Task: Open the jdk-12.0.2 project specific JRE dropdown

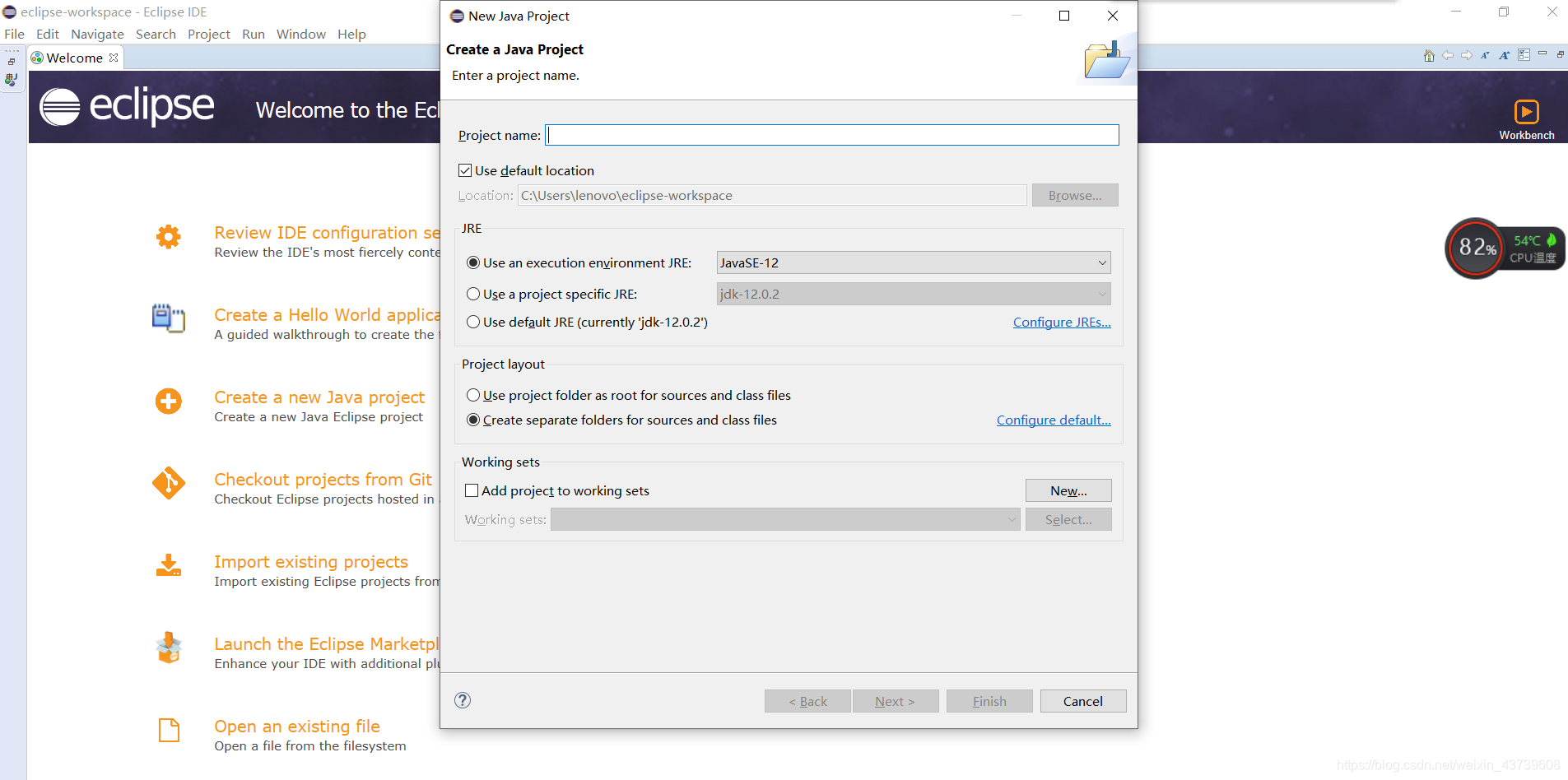Action: click(x=914, y=294)
